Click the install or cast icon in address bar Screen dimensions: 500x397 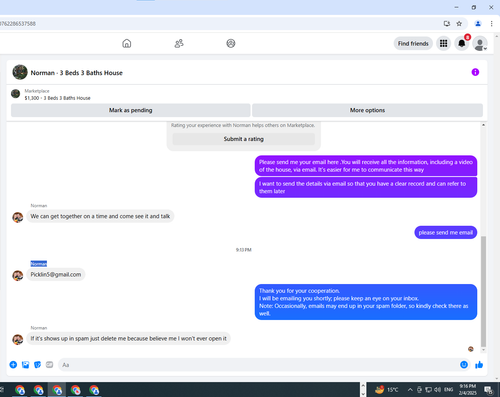point(447,24)
